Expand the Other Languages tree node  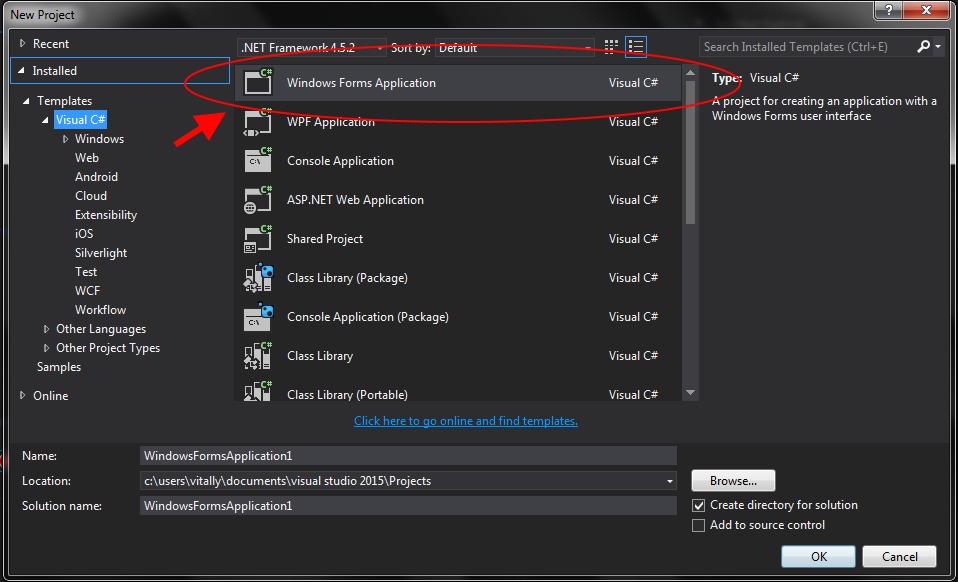47,329
